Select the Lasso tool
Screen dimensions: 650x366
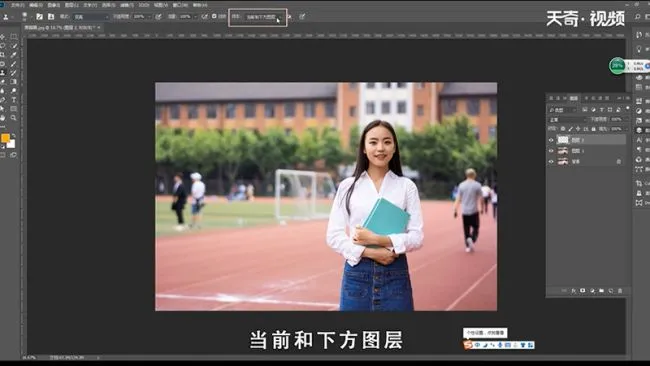[x=3, y=46]
